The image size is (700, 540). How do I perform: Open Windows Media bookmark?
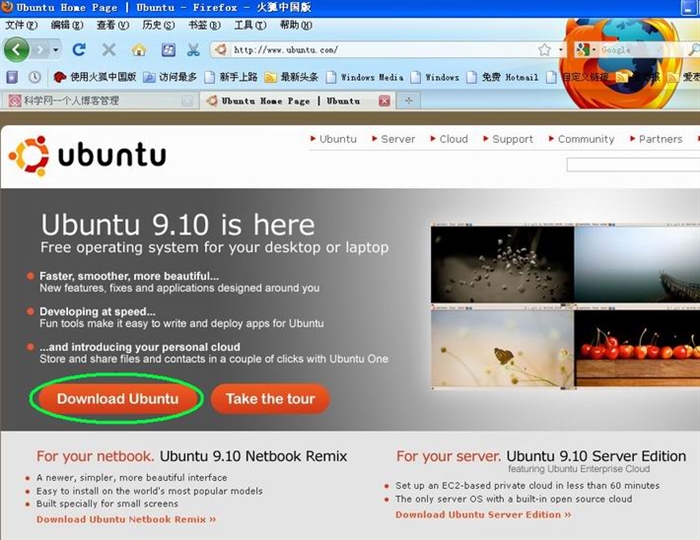point(365,77)
